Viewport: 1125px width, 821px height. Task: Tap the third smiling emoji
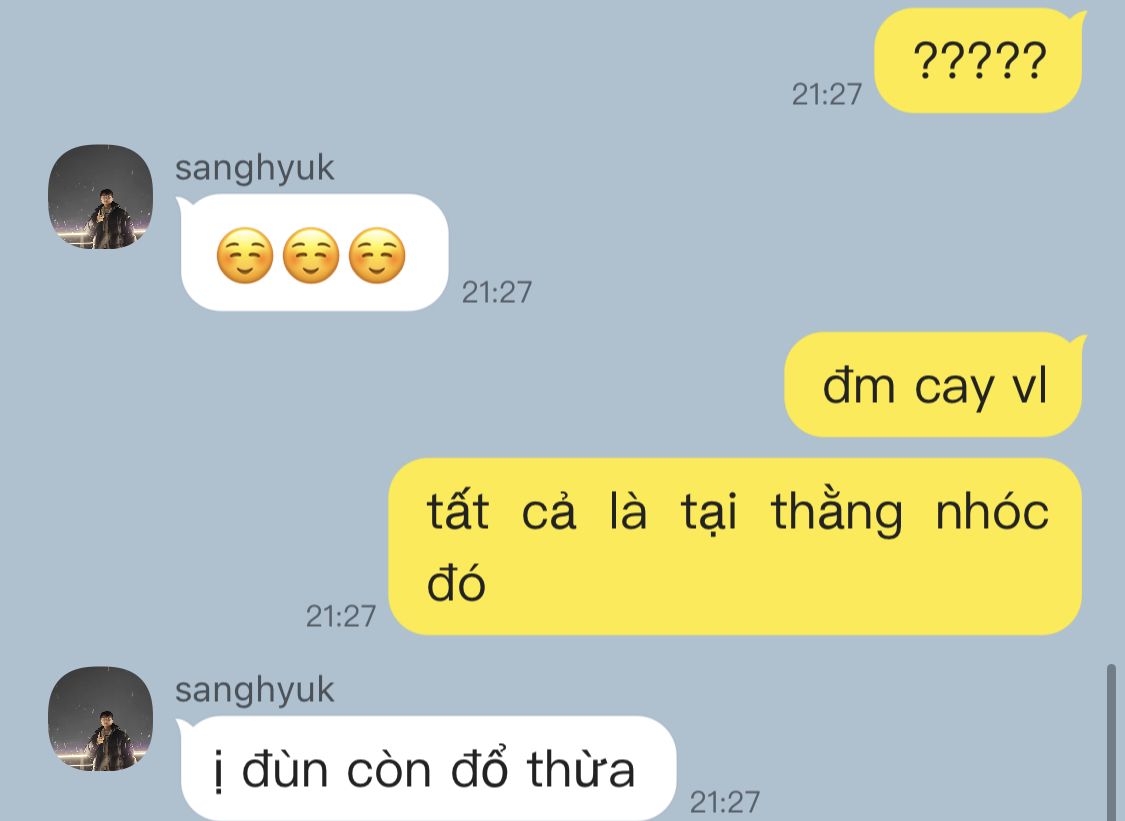click(377, 255)
